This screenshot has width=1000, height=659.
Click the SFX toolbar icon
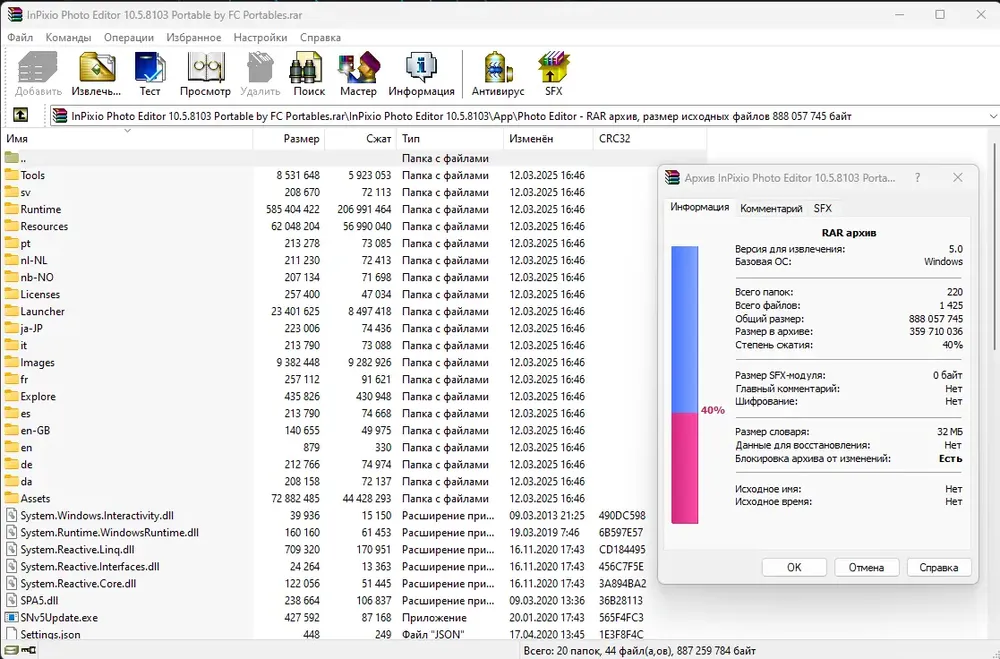tap(553, 67)
